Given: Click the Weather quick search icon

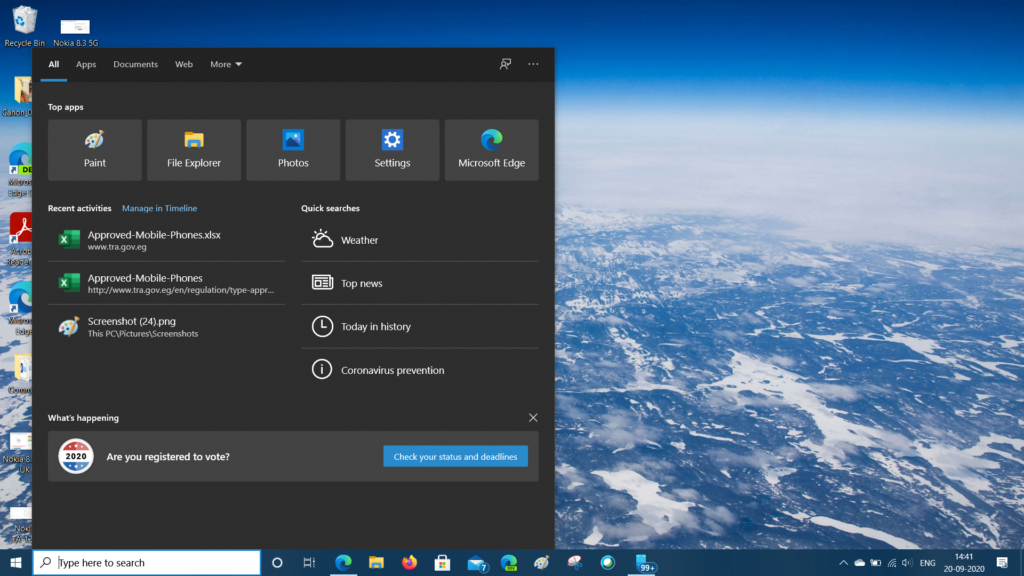Looking at the screenshot, I should click(x=321, y=239).
